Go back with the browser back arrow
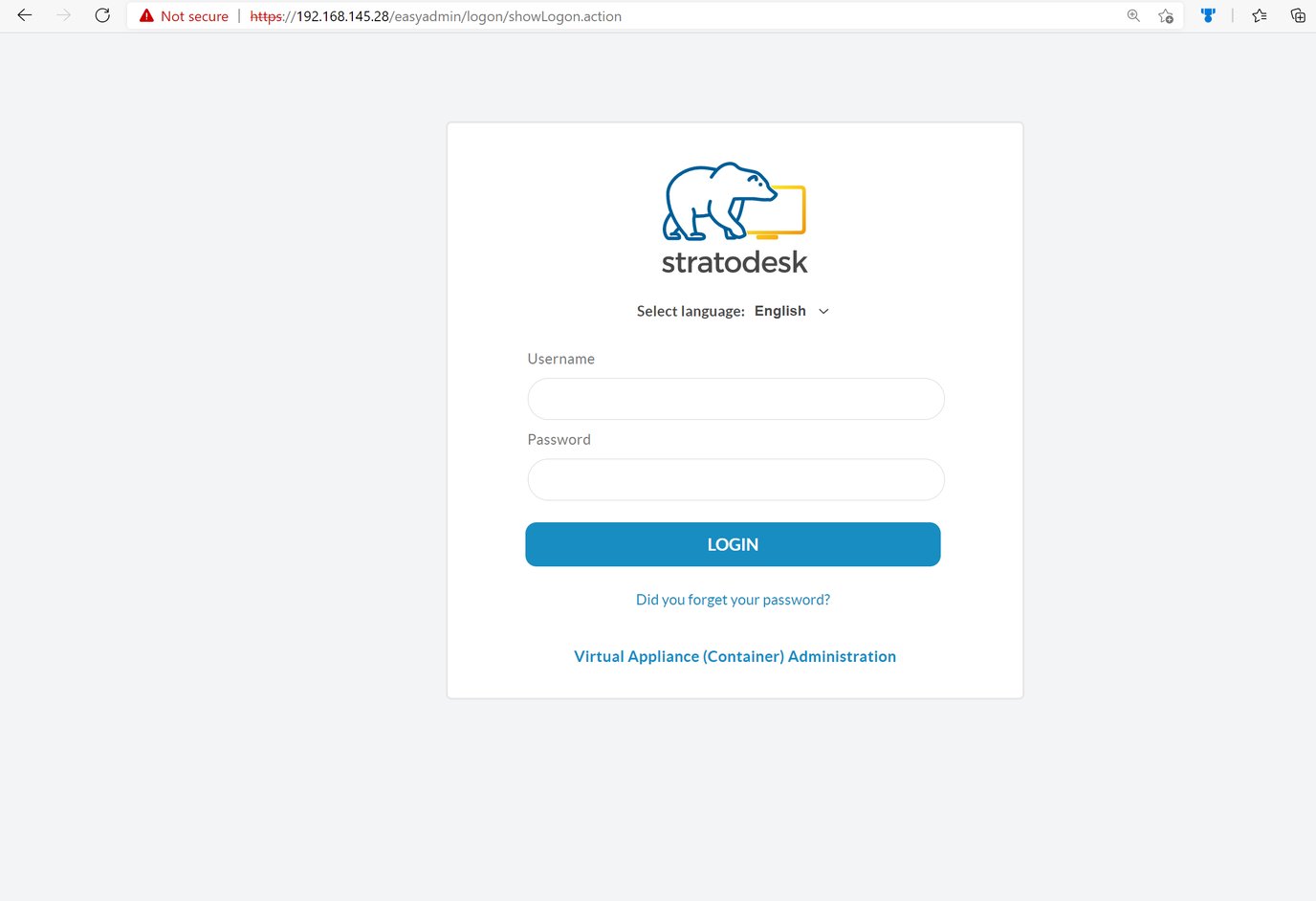The height and width of the screenshot is (901, 1316). [25, 16]
